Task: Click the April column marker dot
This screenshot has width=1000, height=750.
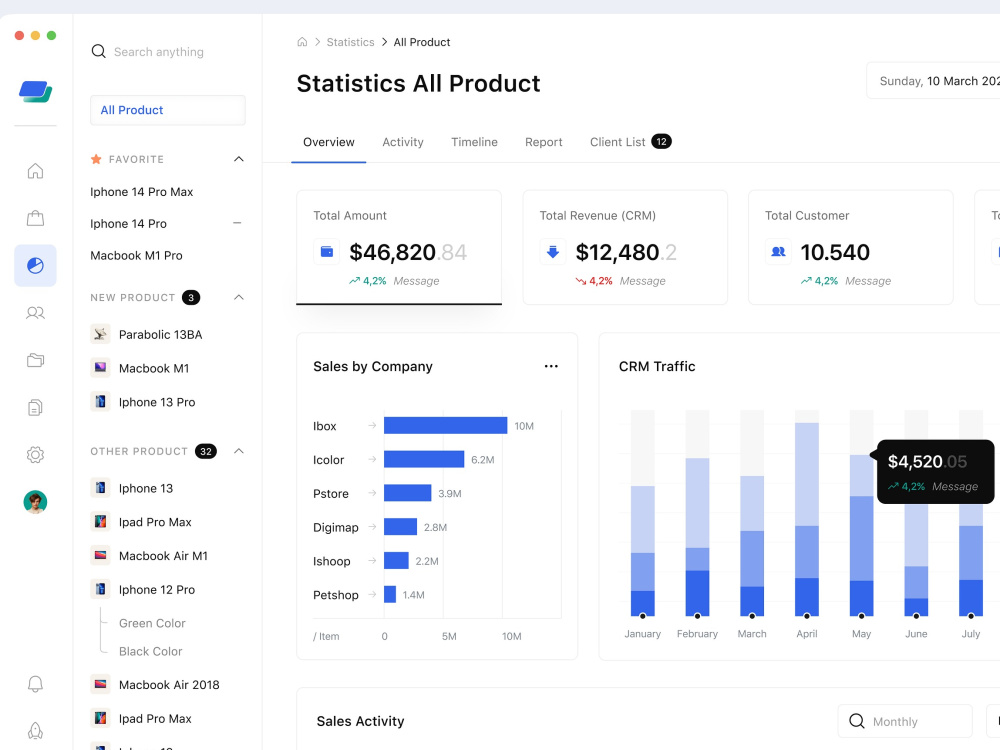Action: point(807,616)
